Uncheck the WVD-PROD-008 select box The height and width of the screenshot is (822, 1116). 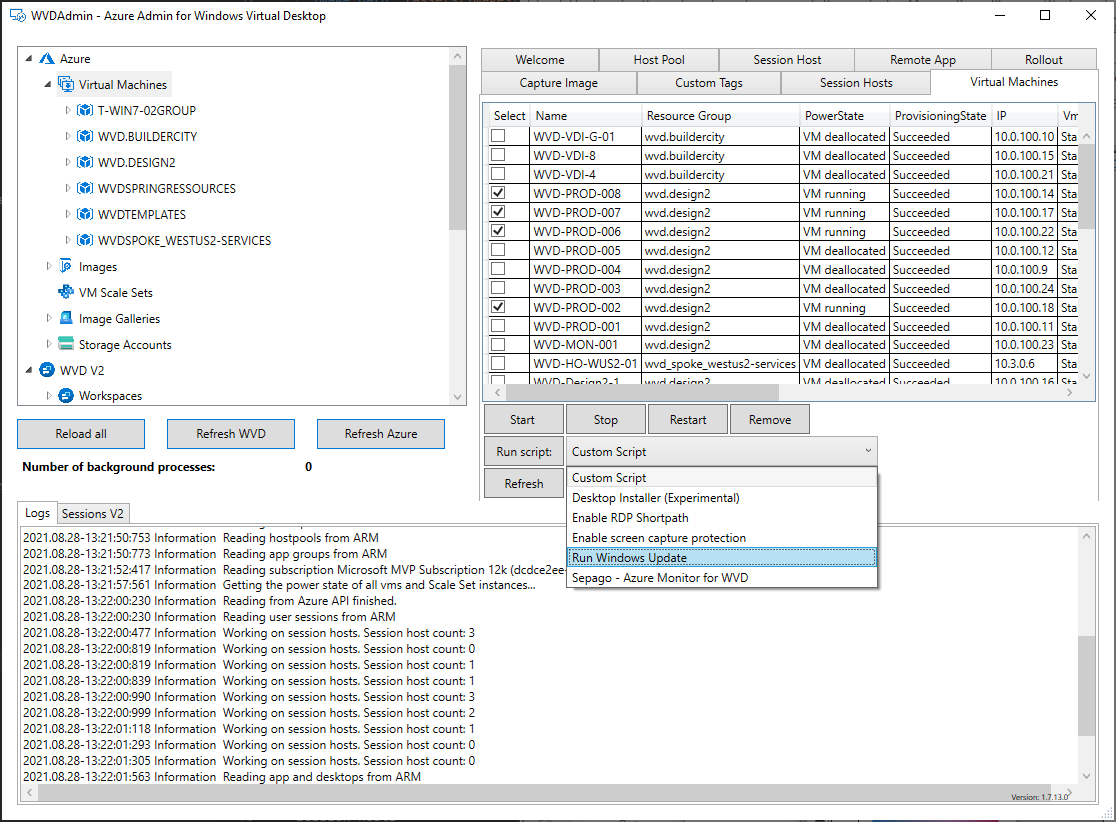pos(498,193)
